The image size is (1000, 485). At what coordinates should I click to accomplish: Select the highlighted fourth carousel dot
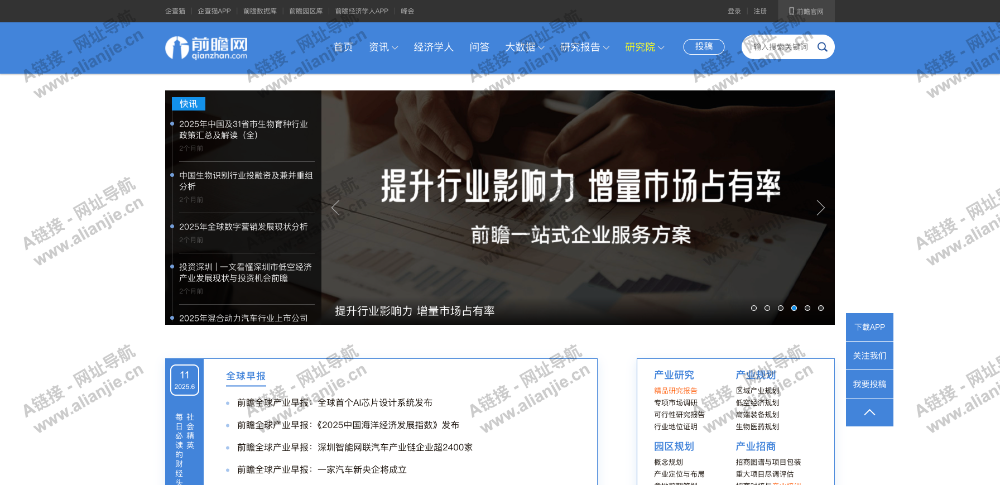click(794, 308)
